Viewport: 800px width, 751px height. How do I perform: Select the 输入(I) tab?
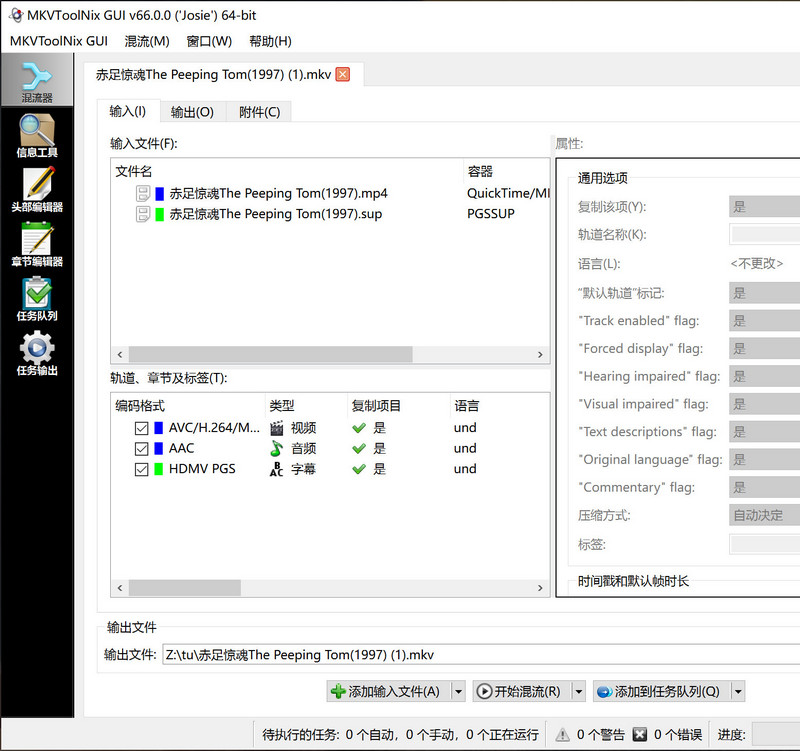pos(128,111)
